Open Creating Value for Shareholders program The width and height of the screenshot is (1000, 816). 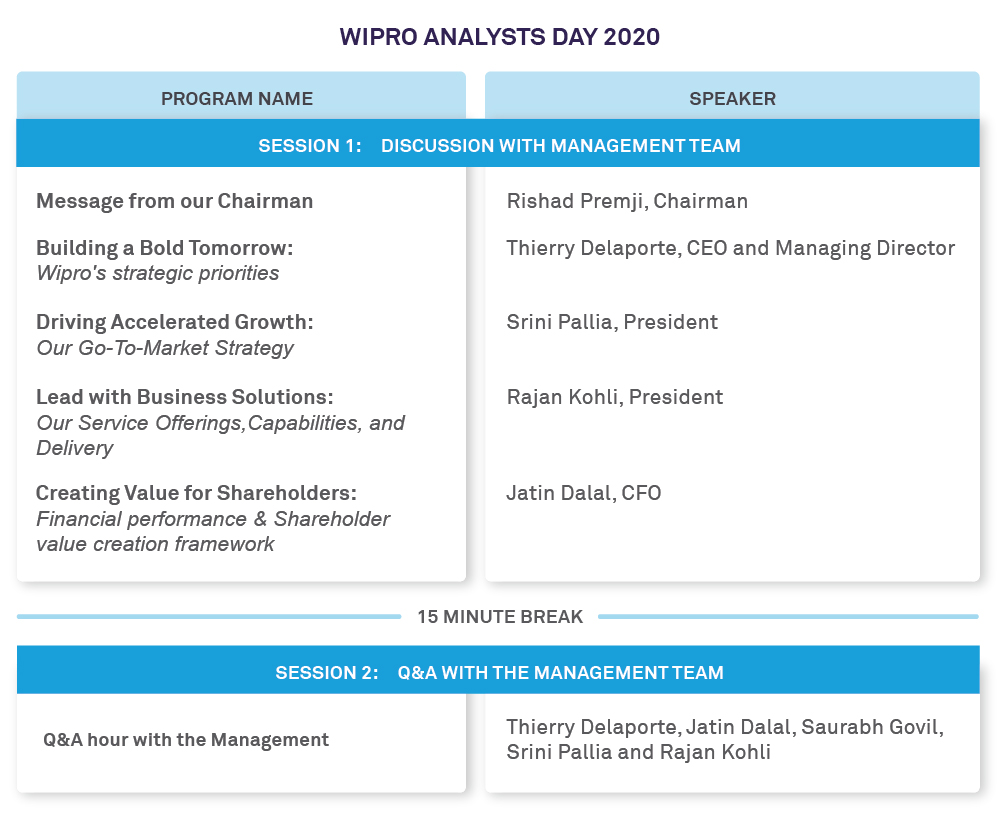click(196, 493)
